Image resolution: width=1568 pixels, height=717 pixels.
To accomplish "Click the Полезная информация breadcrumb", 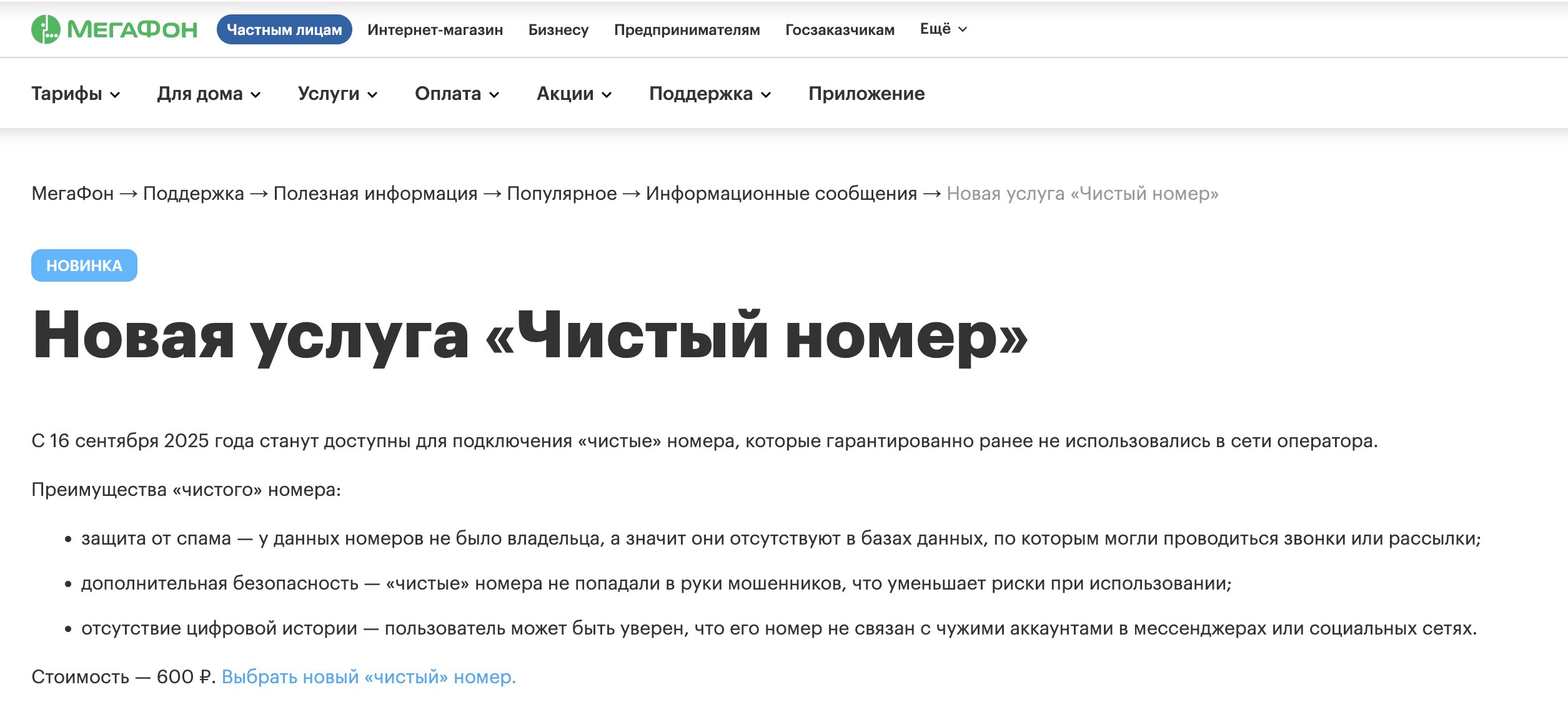I will coord(375,194).
